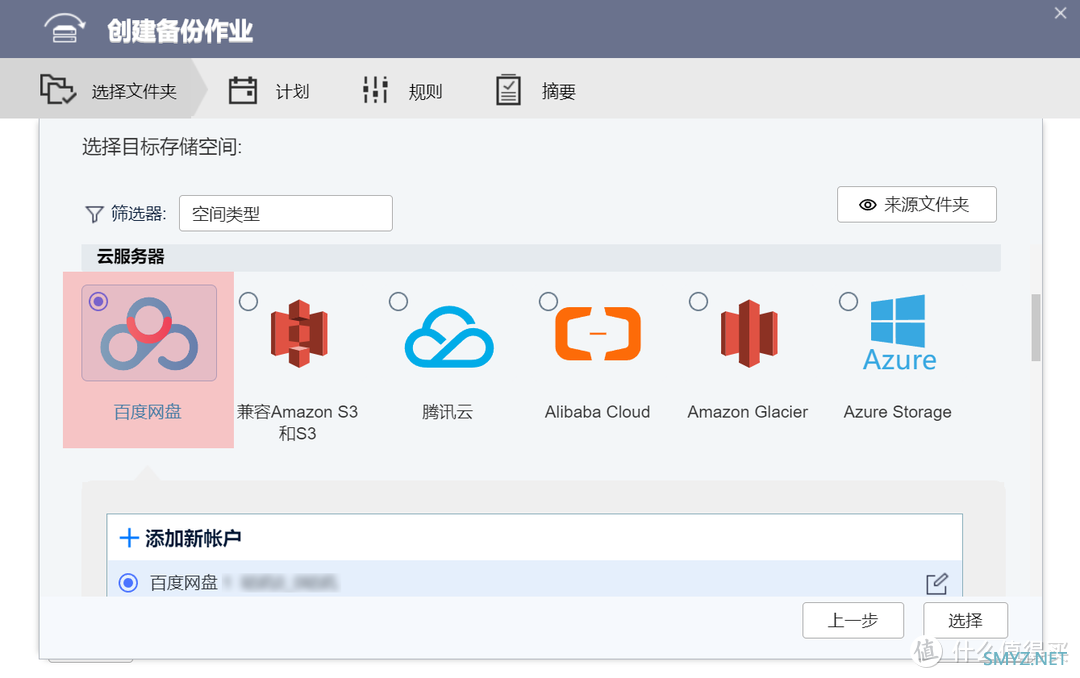Click the Amazon Glacier text label

point(747,412)
